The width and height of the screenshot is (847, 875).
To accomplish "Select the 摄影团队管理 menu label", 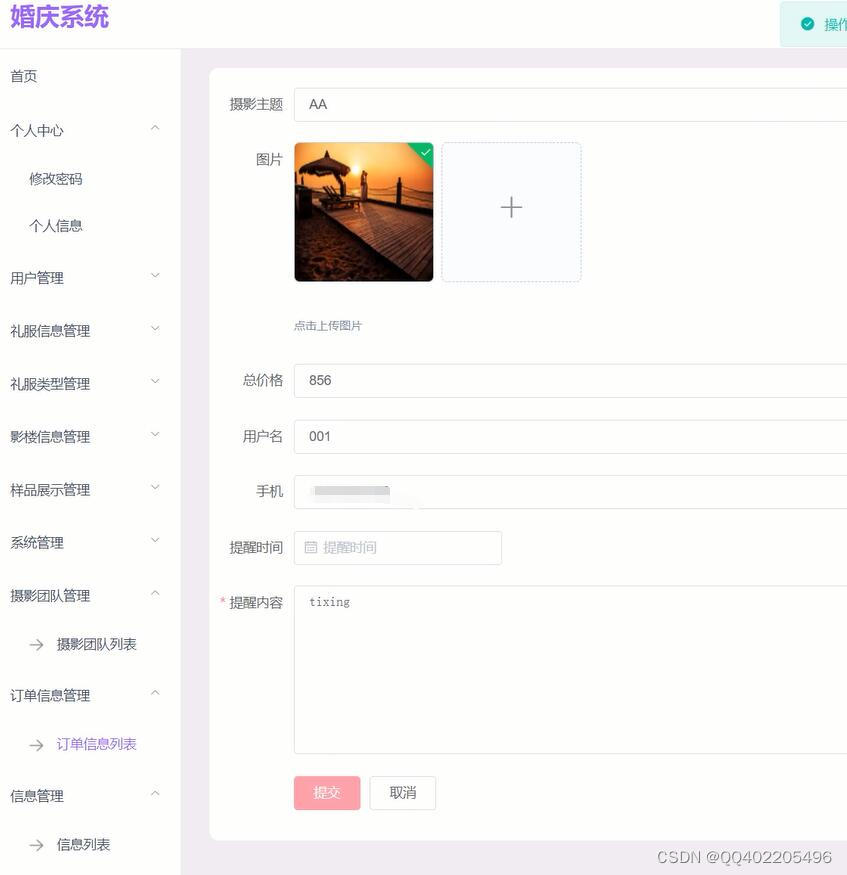I will coord(50,596).
